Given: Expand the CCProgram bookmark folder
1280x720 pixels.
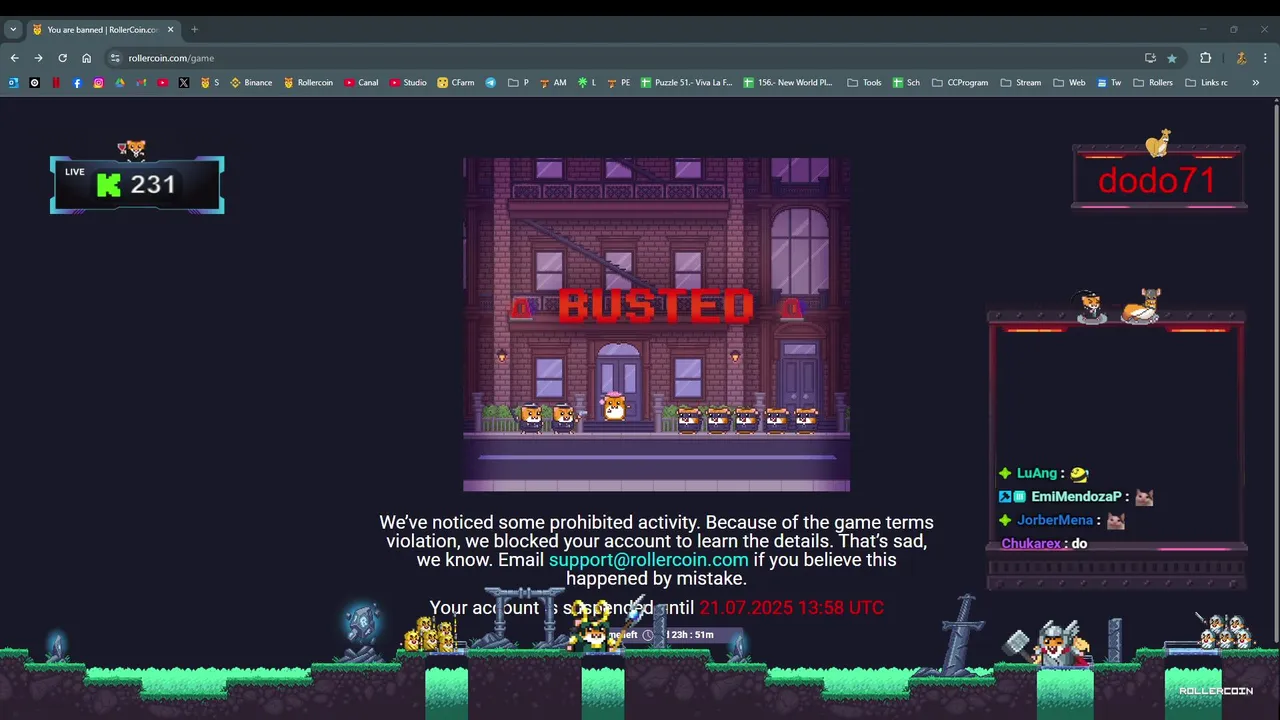Looking at the screenshot, I should tap(959, 83).
